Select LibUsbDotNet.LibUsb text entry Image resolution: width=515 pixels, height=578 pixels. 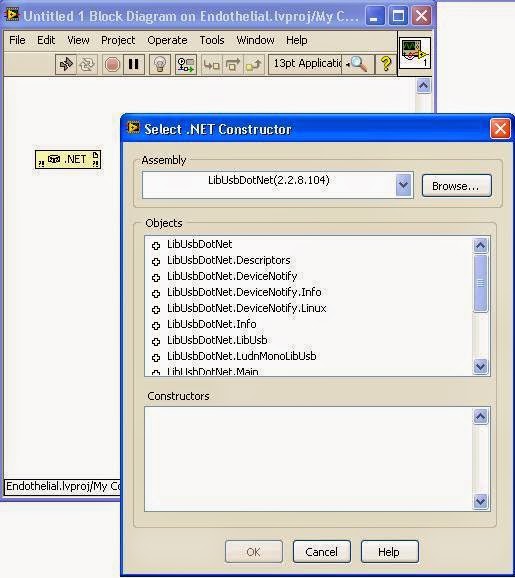tap(217, 340)
